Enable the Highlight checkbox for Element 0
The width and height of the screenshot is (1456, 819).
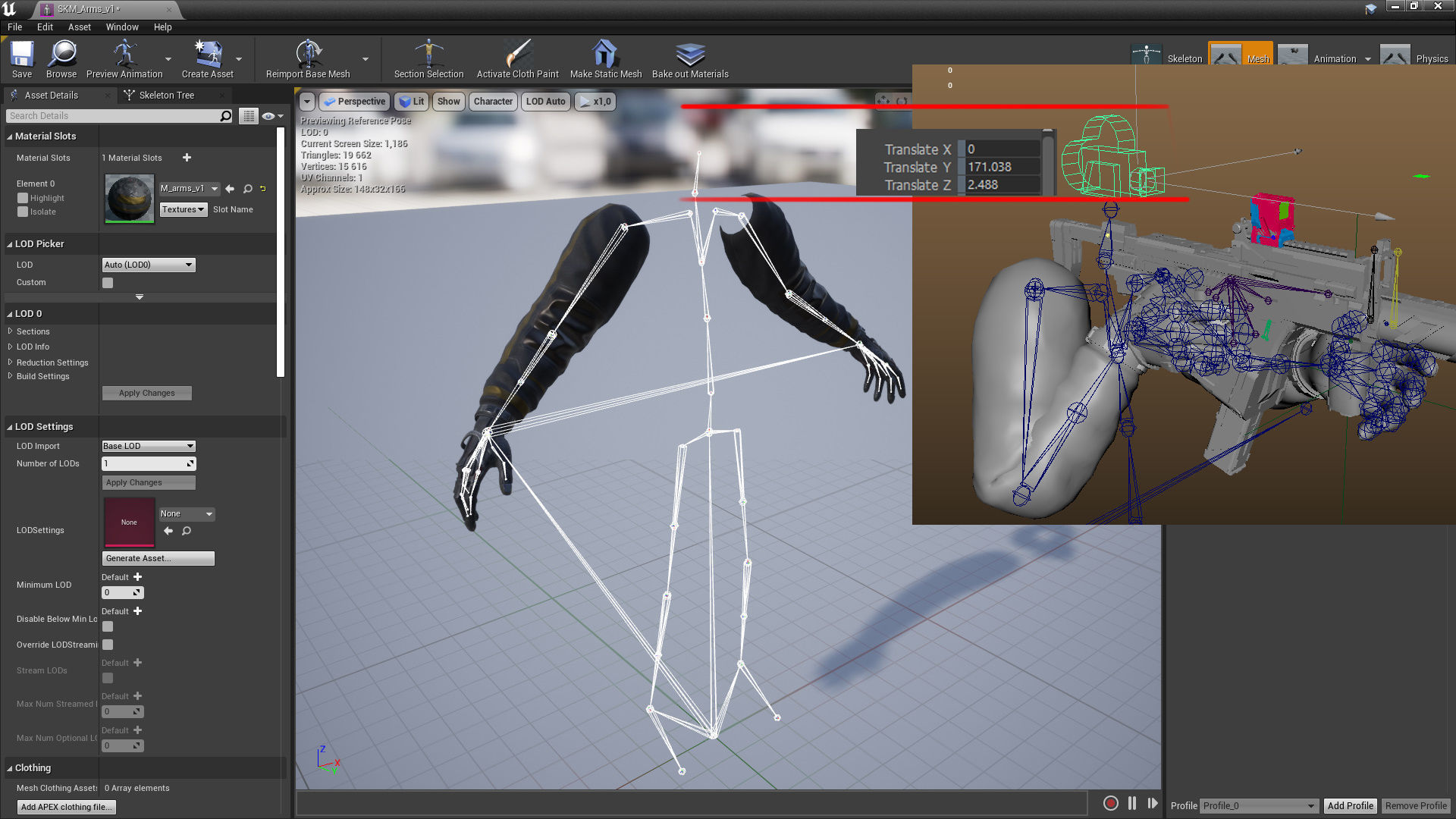tap(23, 198)
